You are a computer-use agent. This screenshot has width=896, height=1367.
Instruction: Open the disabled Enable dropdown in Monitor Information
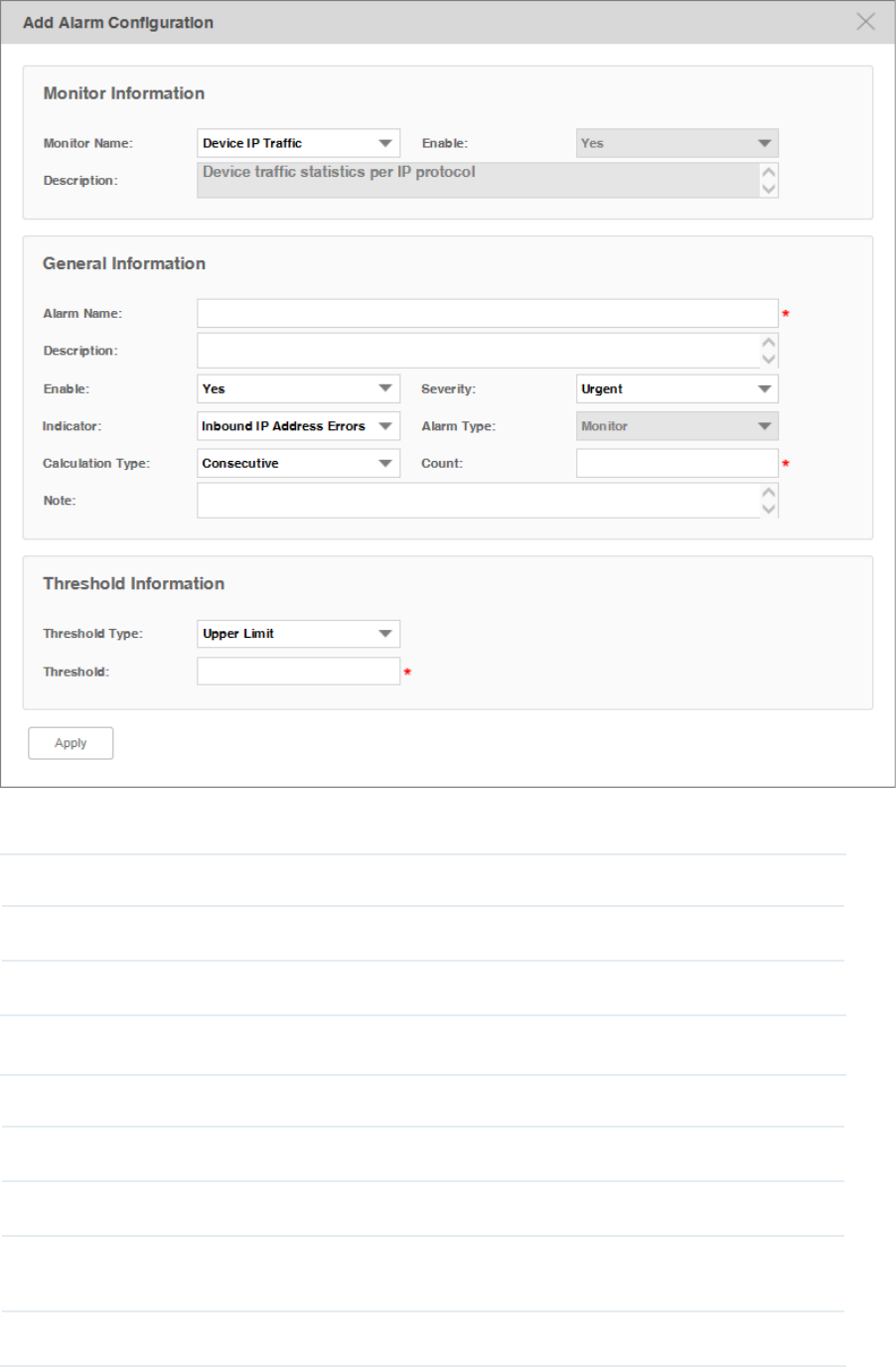[x=676, y=143]
